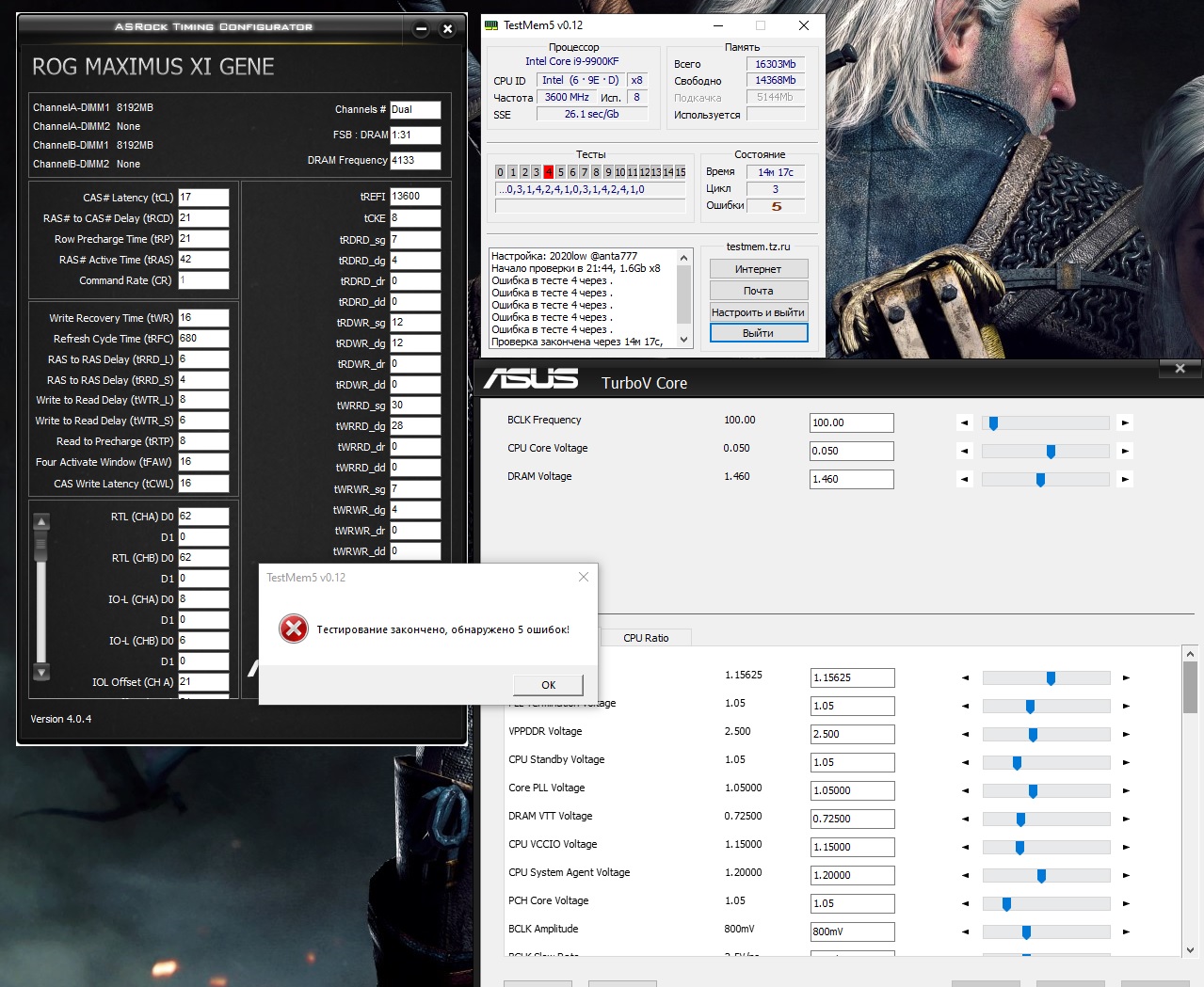Close the TestMem5 error dialog

584,577
